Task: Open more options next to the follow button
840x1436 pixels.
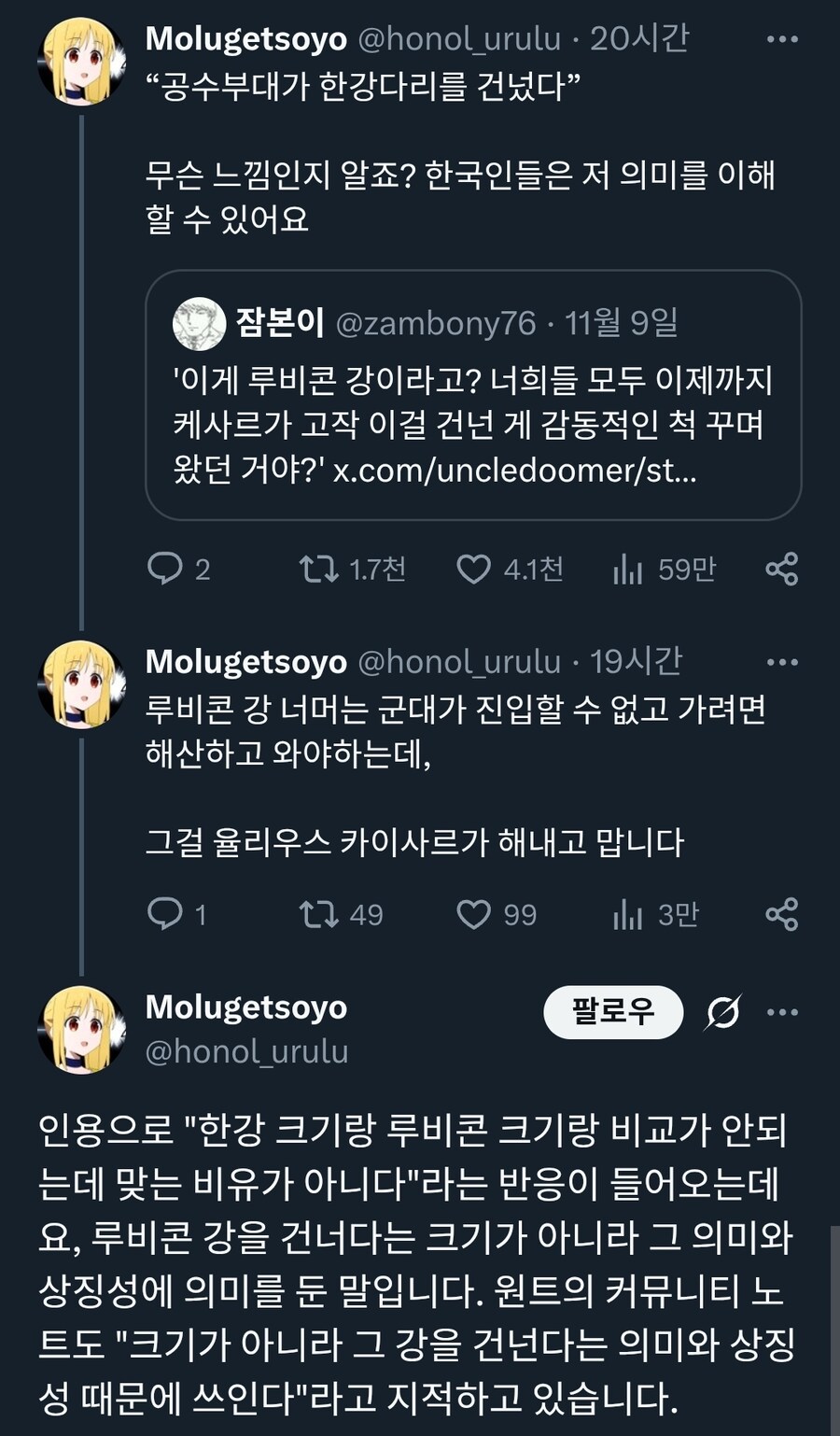Action: pyautogui.click(x=784, y=1011)
